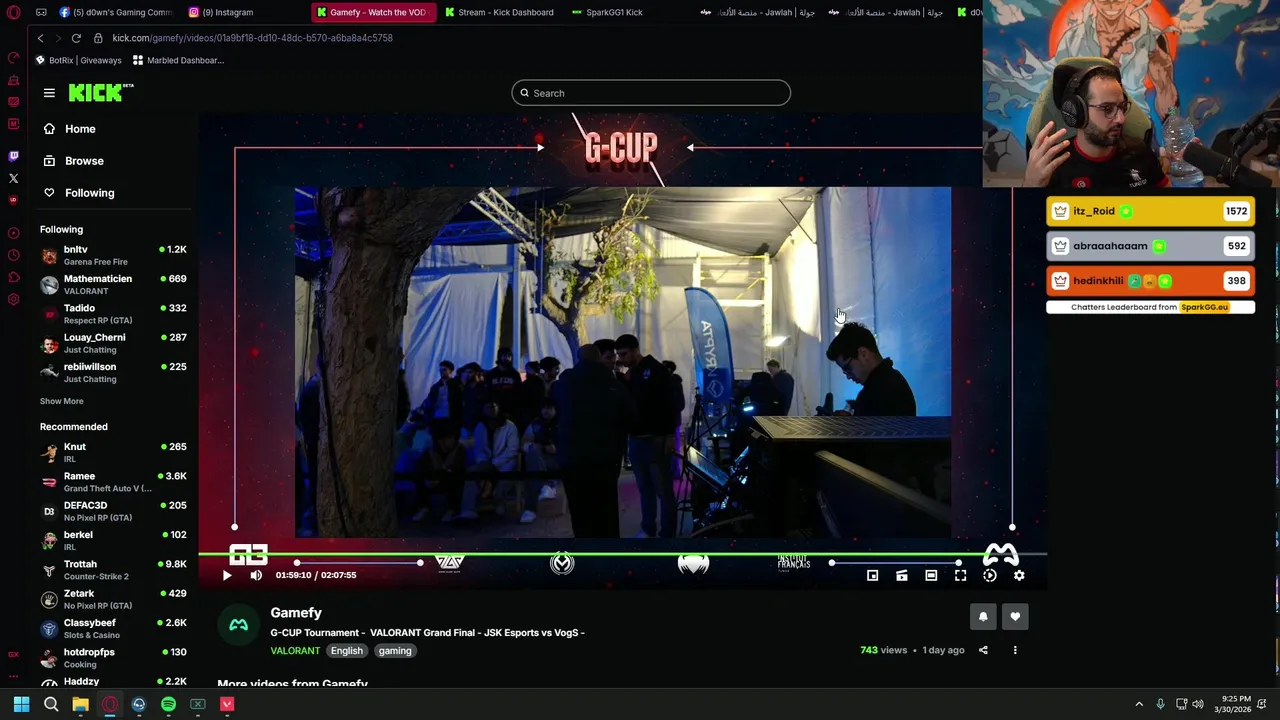Open Mathematicien channel in the sidebar
1280x720 pixels.
113,284
